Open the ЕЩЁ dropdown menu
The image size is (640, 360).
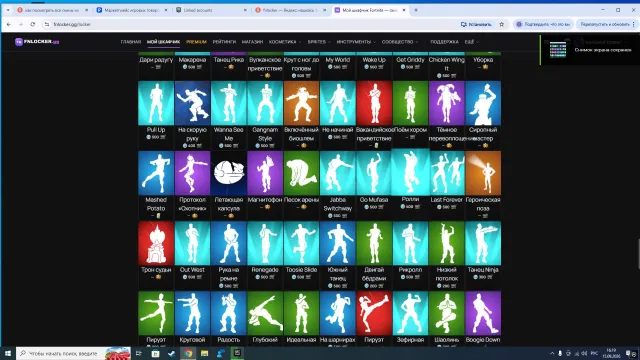click(471, 42)
